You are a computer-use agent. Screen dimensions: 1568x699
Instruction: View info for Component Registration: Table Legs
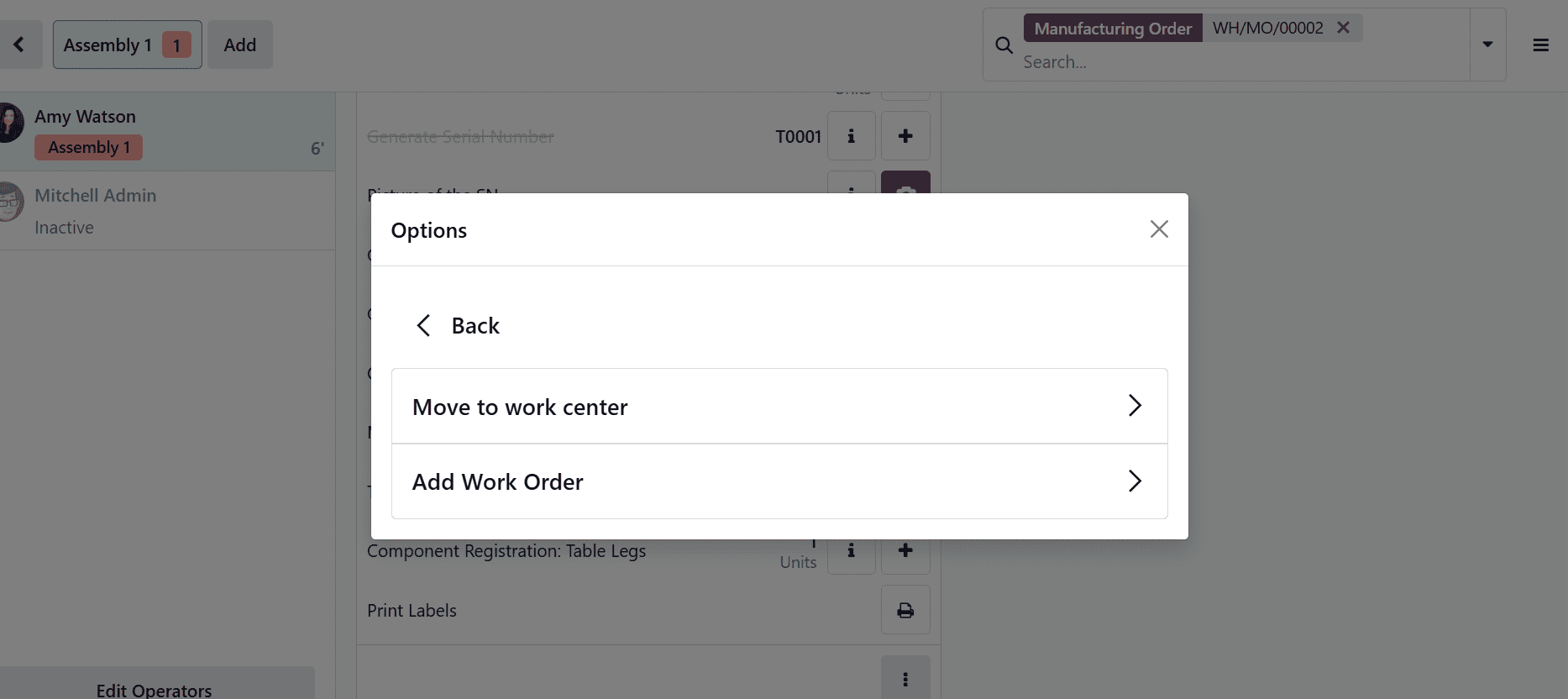point(851,550)
